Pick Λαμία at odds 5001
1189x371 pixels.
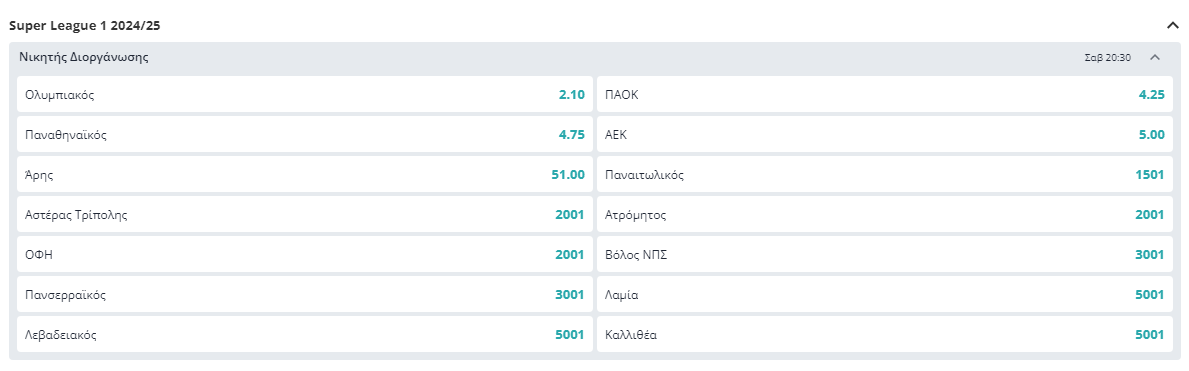pos(884,294)
